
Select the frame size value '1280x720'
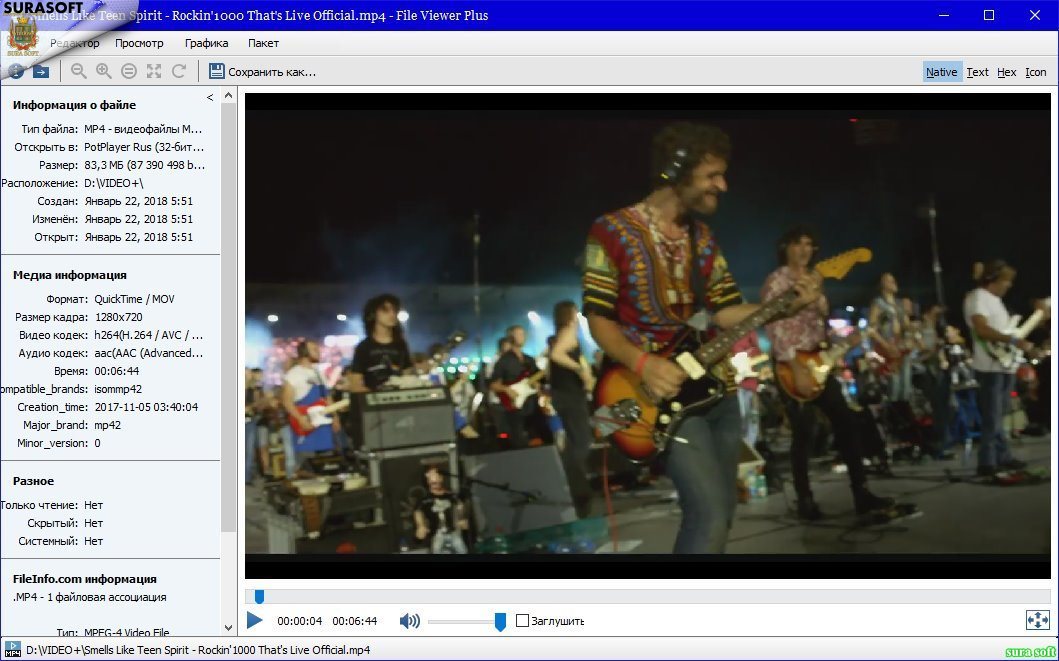click(x=118, y=317)
